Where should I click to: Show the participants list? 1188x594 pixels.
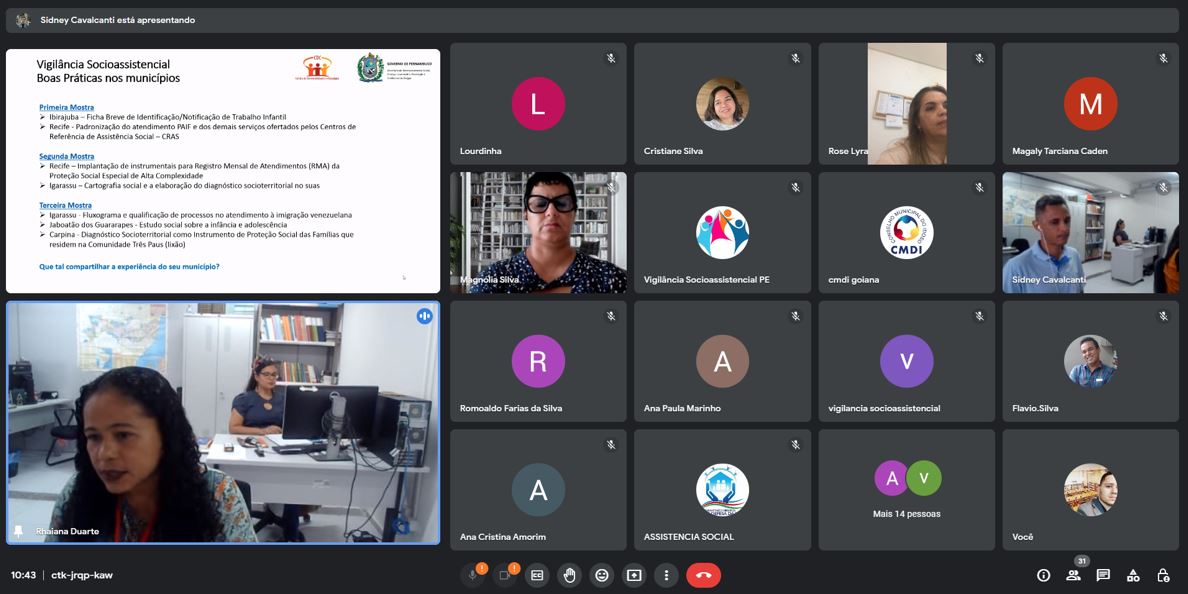pyautogui.click(x=1073, y=575)
